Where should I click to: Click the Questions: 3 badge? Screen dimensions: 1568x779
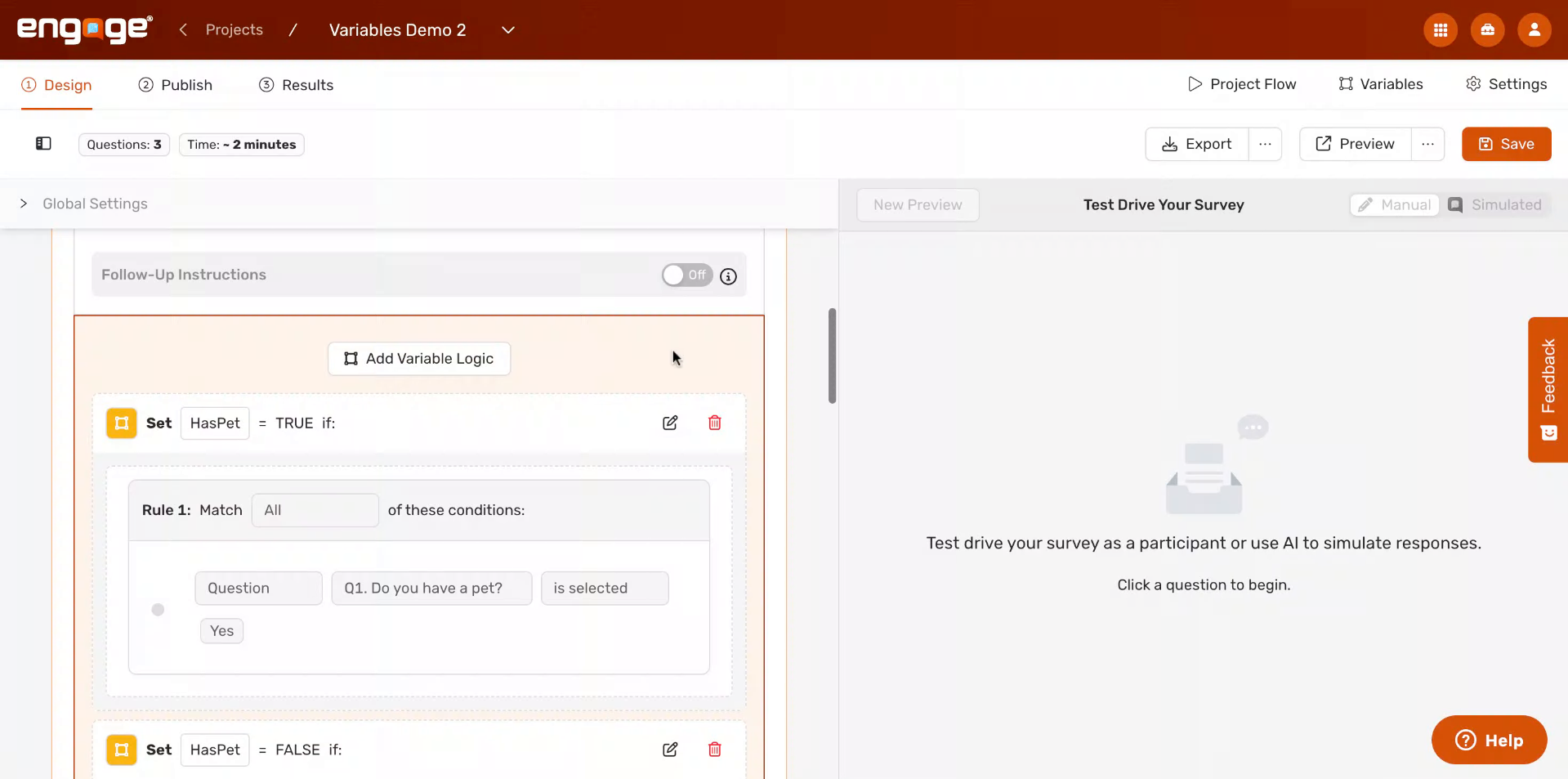tap(124, 145)
